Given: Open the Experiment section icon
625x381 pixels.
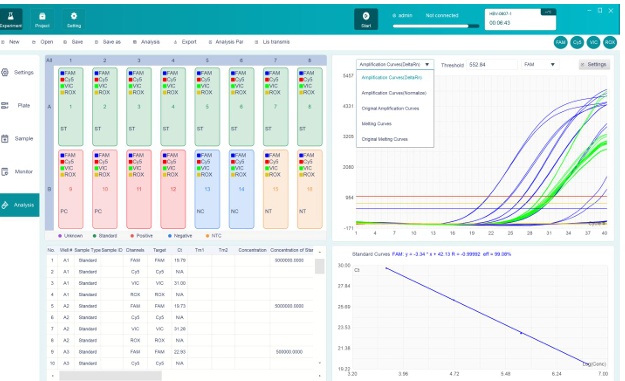Looking at the screenshot, I should pyautogui.click(x=10, y=19).
